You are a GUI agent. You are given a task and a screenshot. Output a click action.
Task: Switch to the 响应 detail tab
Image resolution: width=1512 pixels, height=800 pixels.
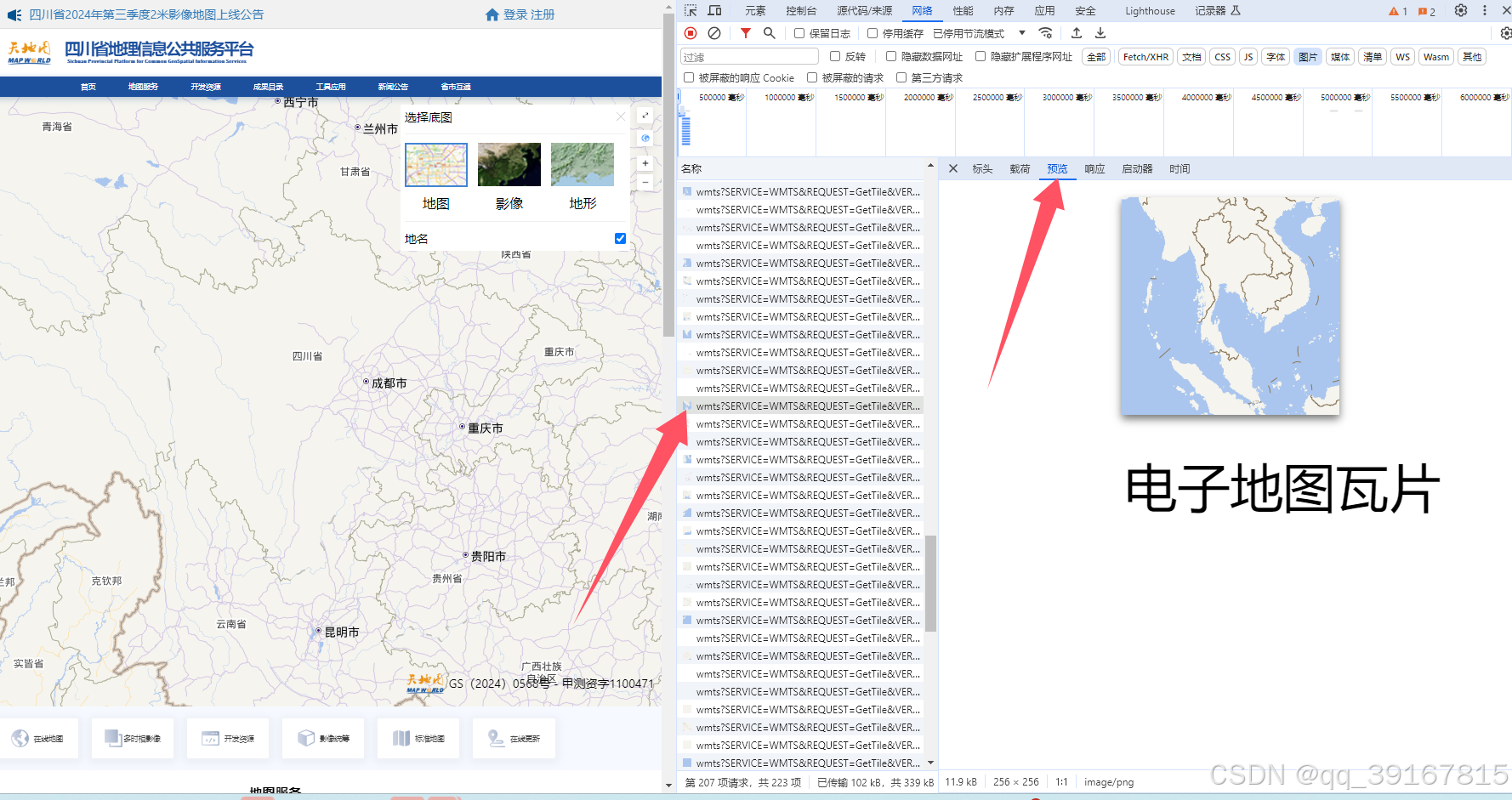[x=1094, y=168]
